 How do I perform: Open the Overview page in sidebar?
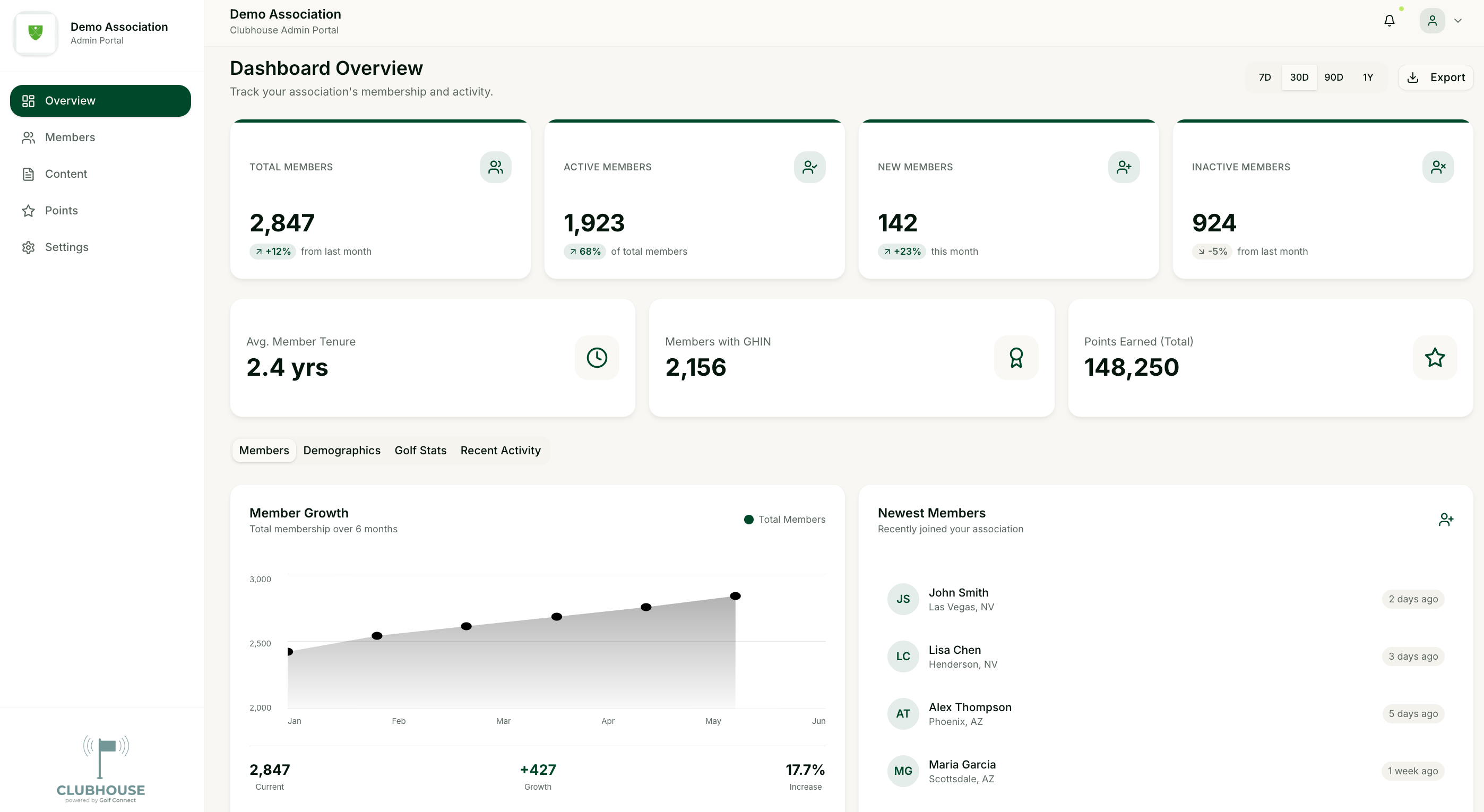pyautogui.click(x=70, y=100)
